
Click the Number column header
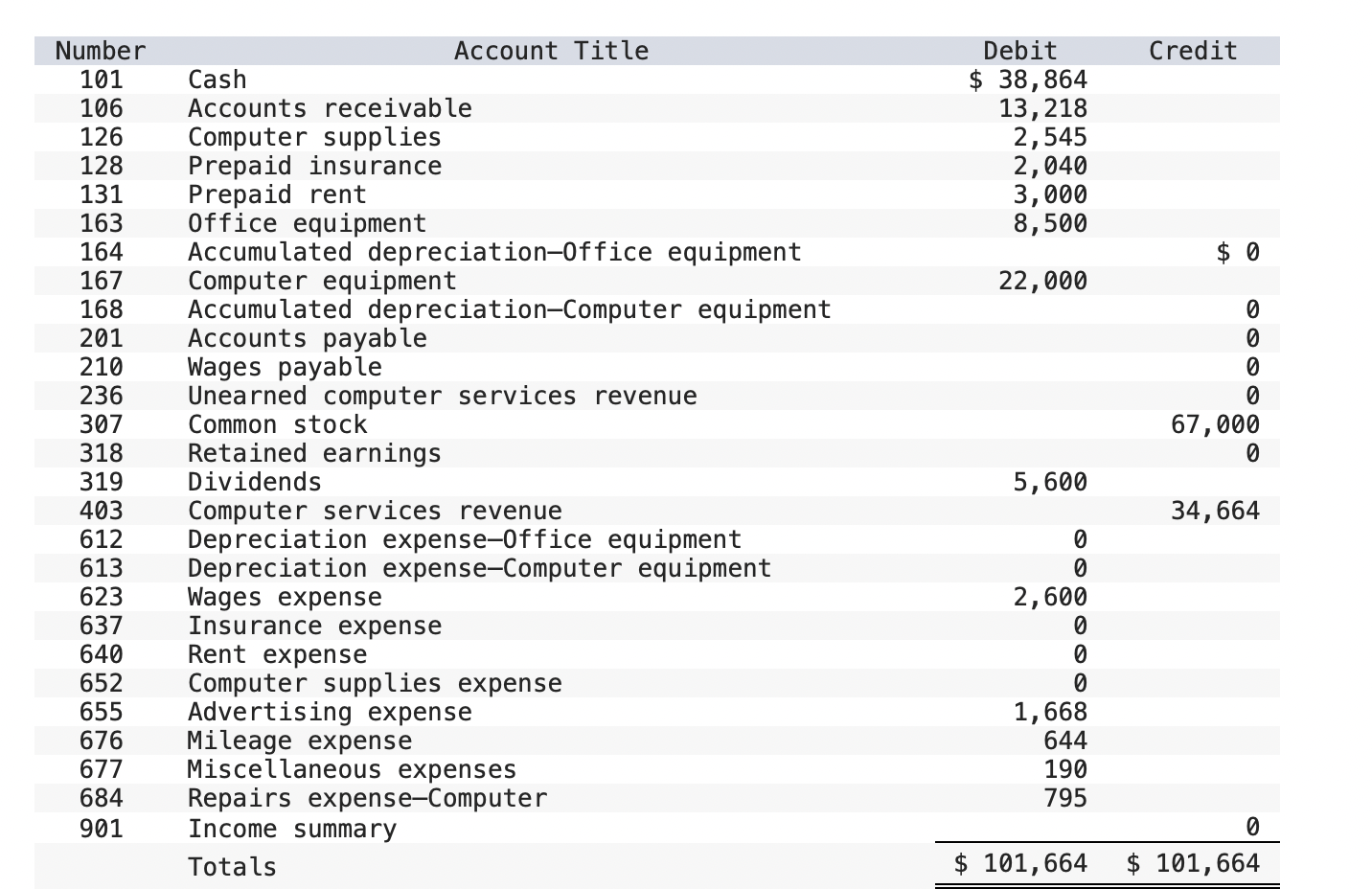pos(100,51)
